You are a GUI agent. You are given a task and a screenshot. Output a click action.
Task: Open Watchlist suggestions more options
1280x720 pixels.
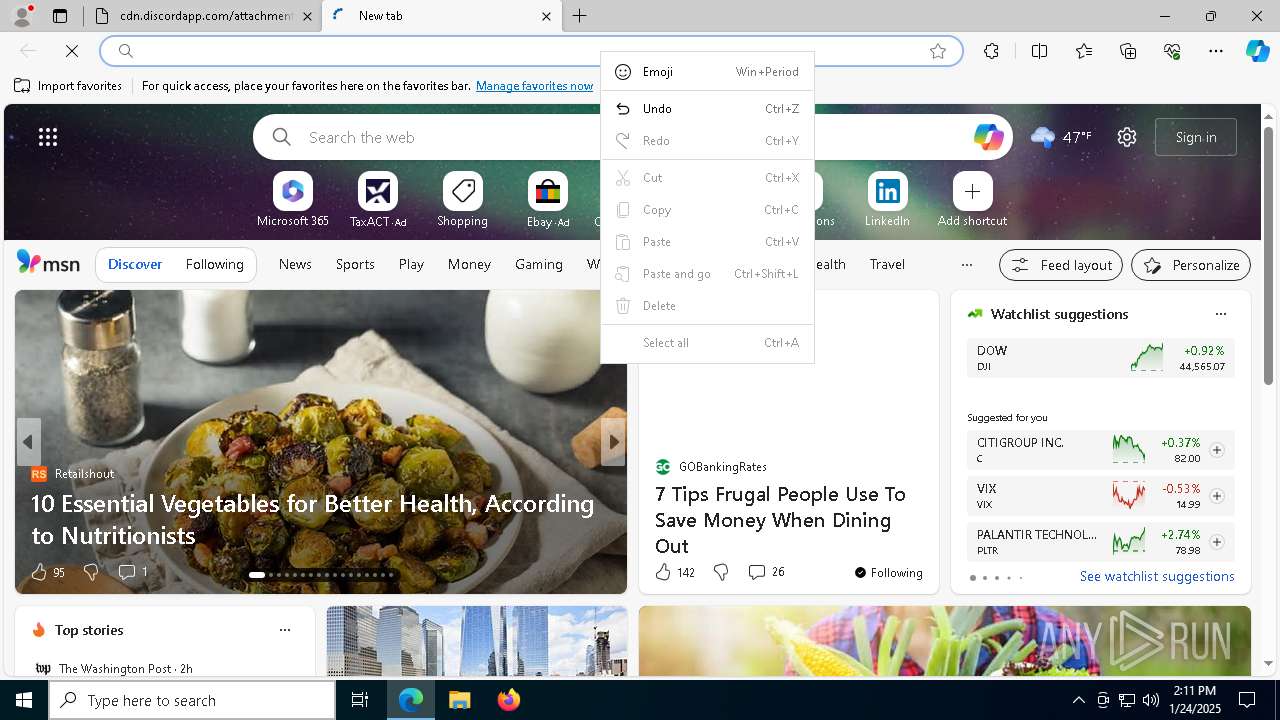point(1220,314)
